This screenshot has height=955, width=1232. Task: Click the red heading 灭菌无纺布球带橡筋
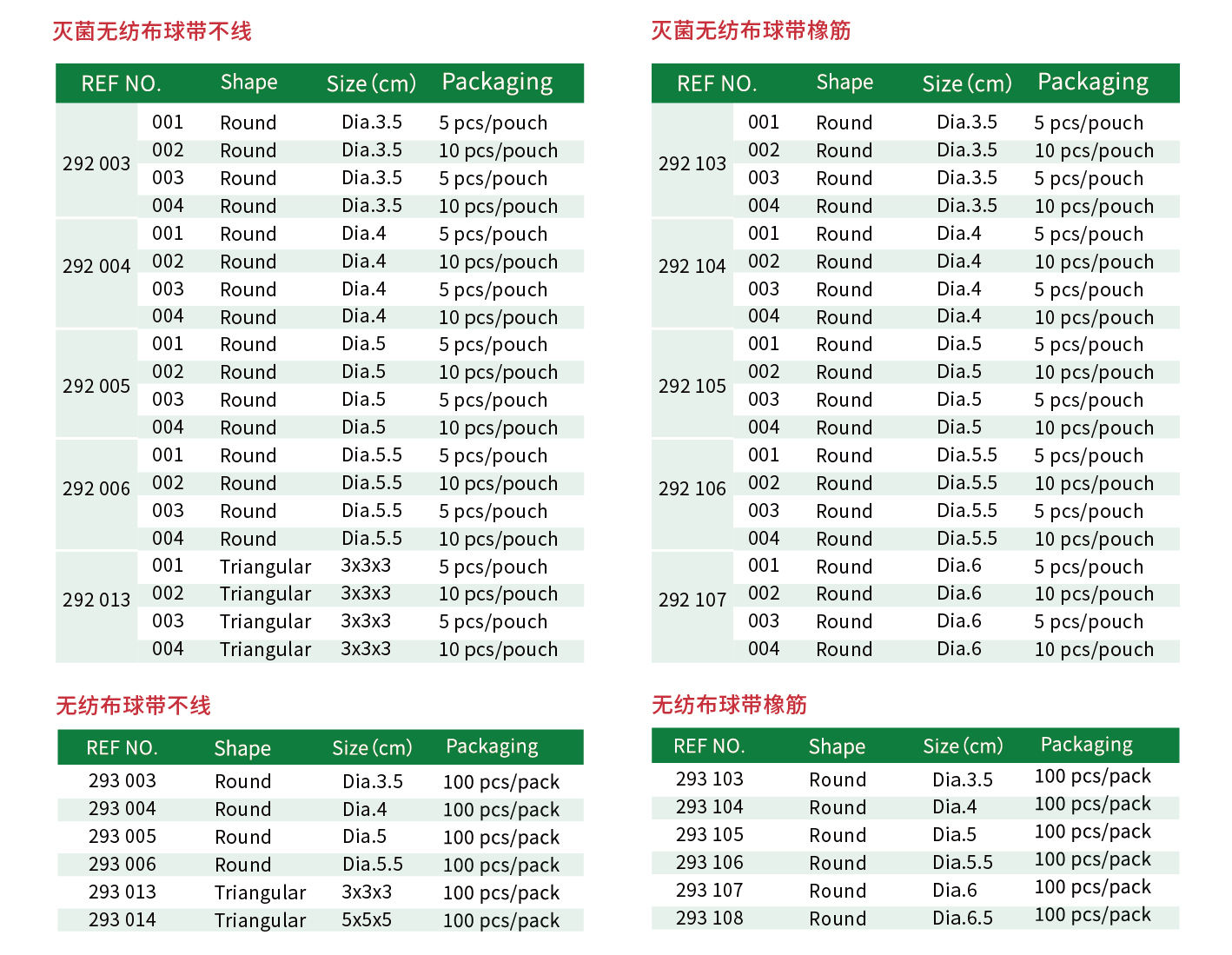click(x=751, y=31)
